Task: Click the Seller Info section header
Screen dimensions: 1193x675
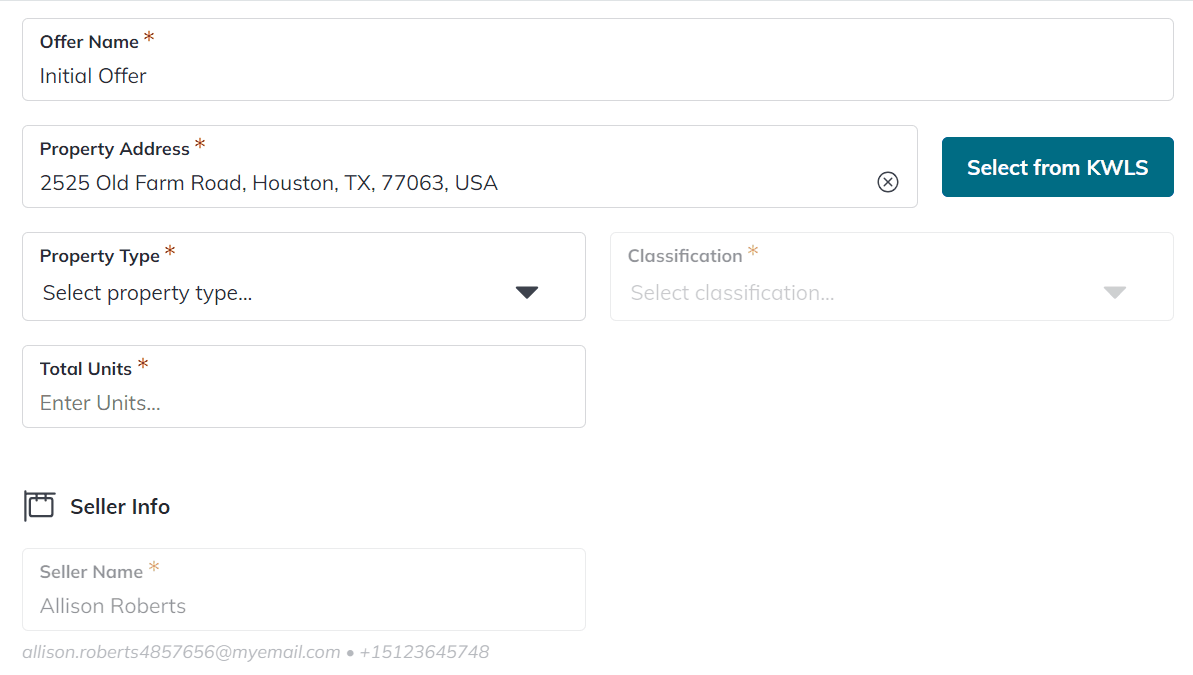Action: coord(119,506)
